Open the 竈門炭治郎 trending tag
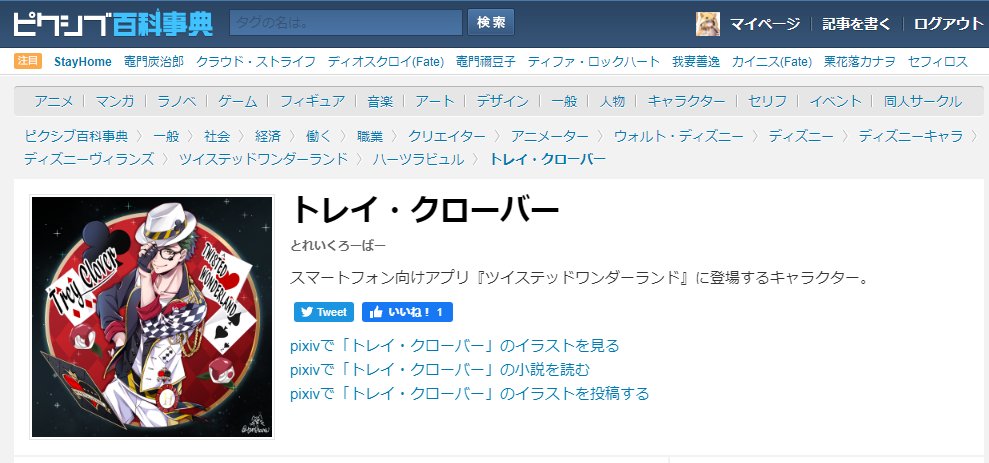 [154, 62]
